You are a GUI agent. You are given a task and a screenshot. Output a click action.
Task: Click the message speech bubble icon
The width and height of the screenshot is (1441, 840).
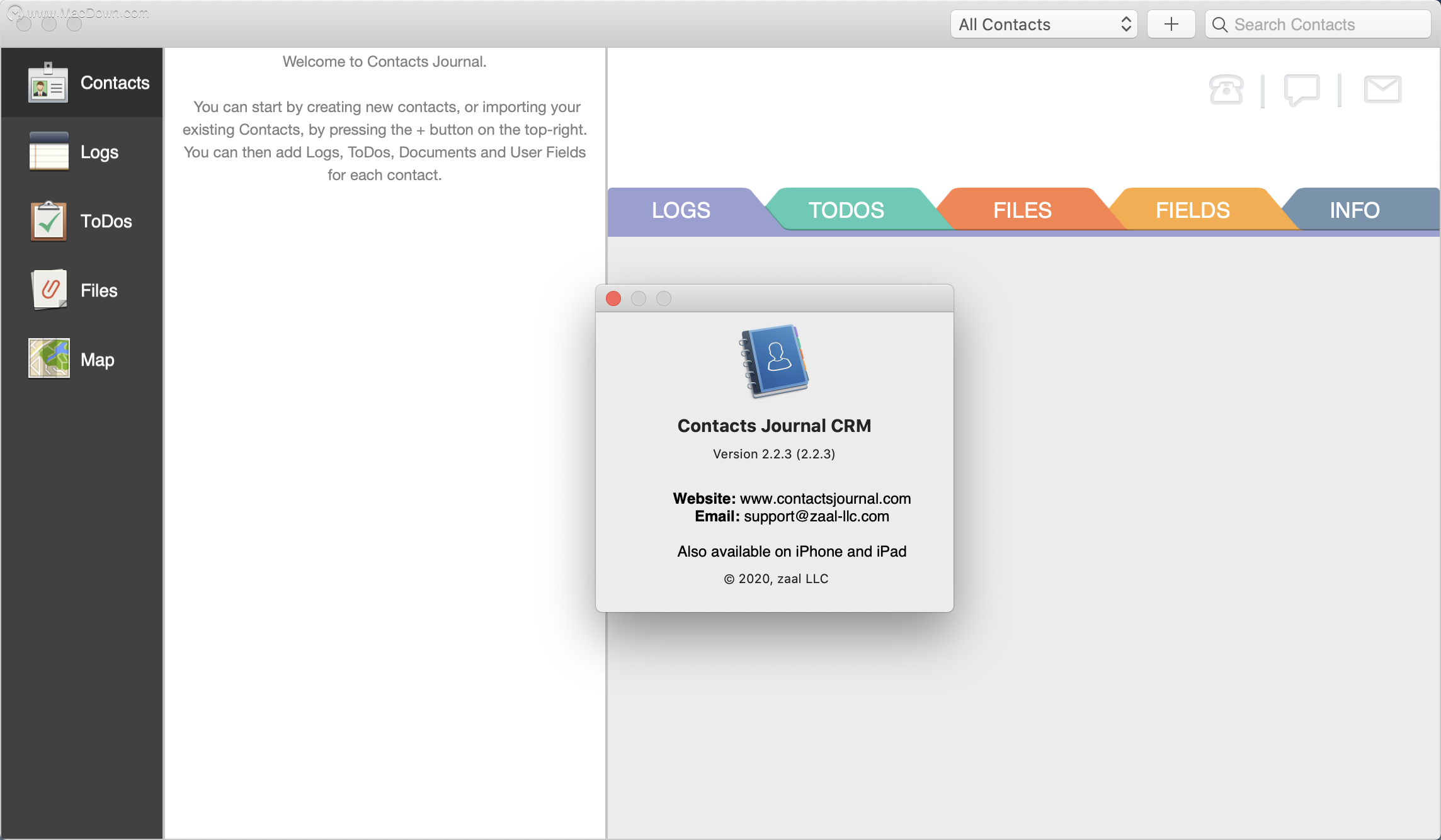pos(1301,90)
